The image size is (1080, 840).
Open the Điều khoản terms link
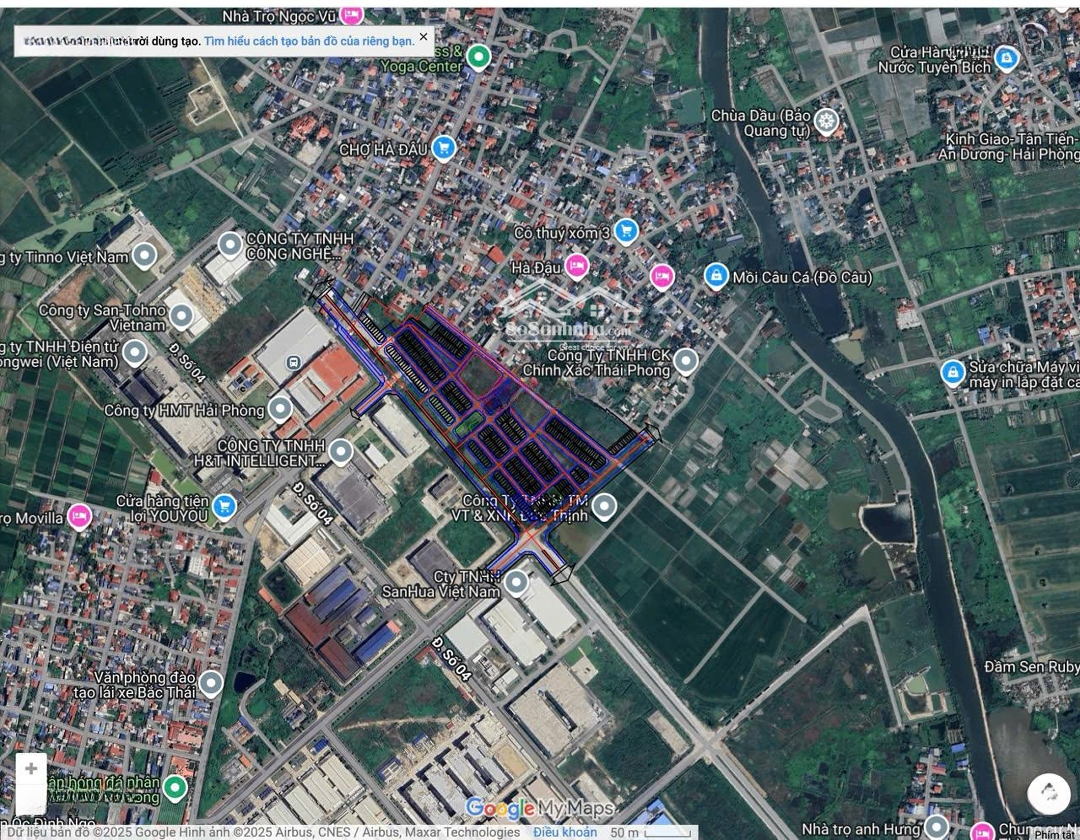564,832
